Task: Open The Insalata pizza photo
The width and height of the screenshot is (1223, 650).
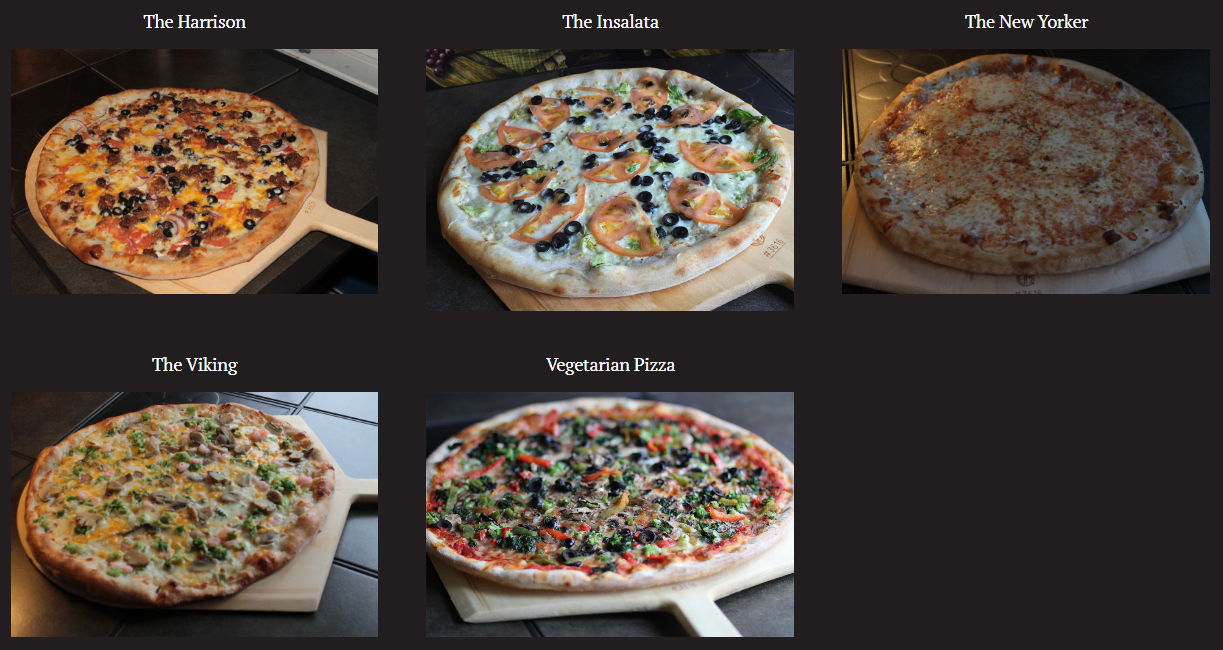Action: click(610, 180)
